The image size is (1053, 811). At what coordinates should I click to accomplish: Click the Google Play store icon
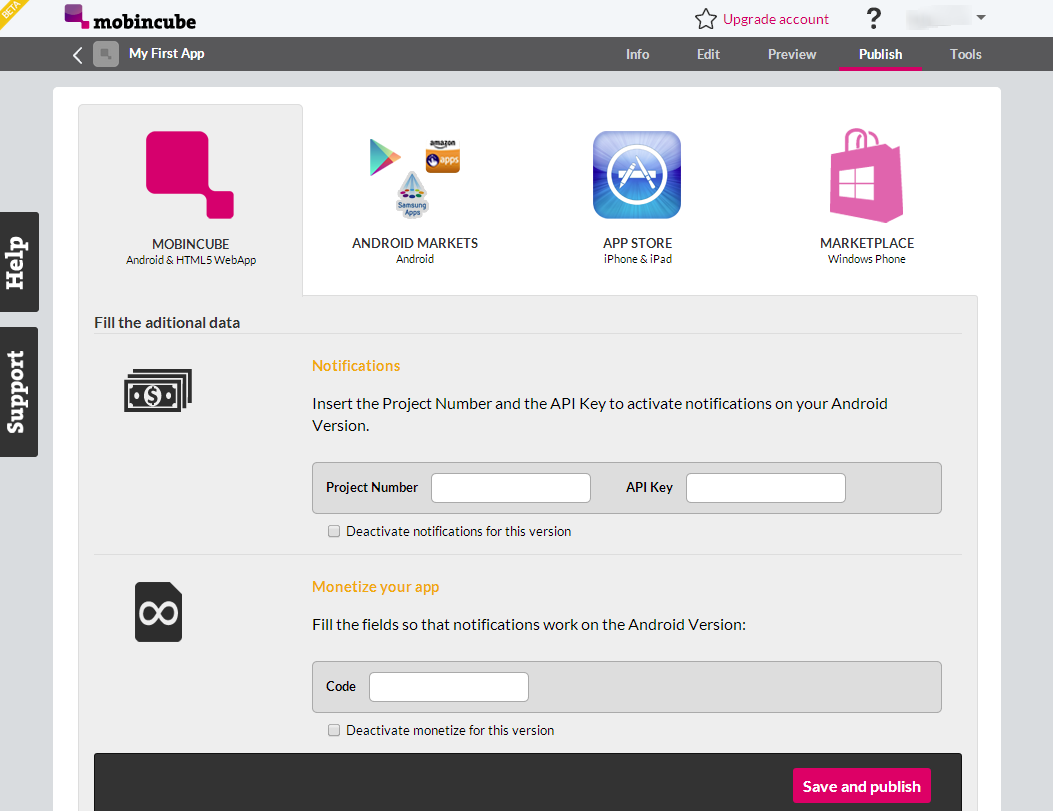[x=385, y=157]
